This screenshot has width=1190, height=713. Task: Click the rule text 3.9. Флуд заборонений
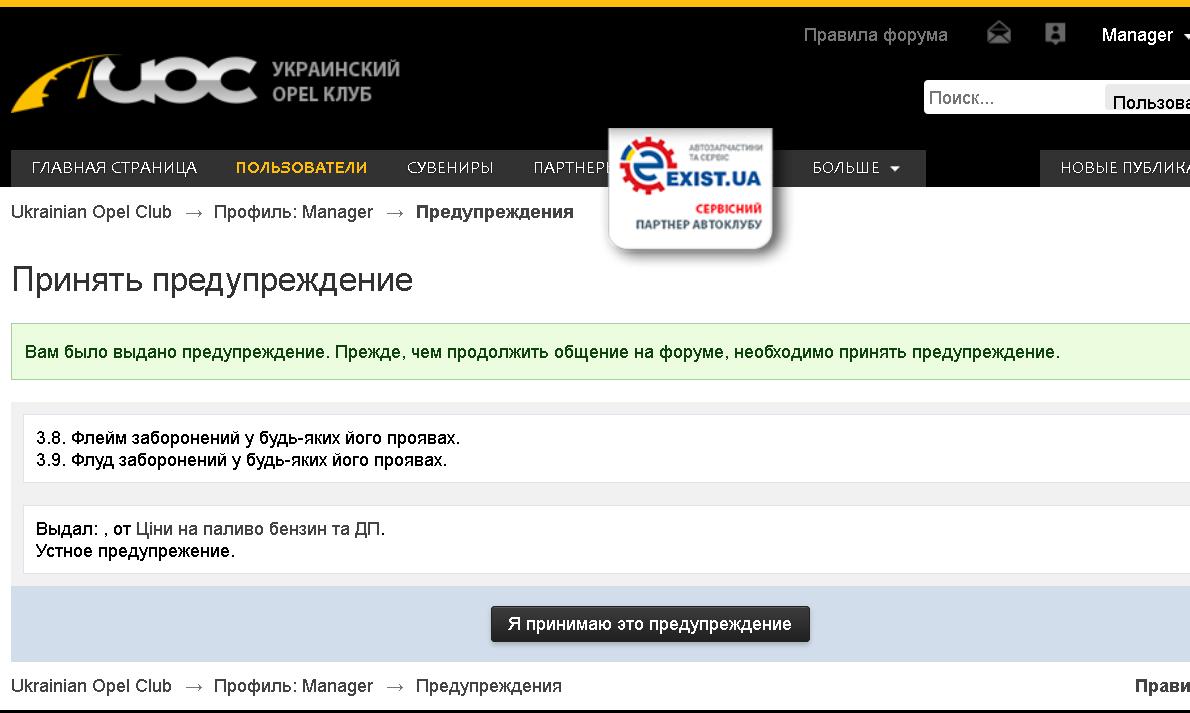(241, 460)
